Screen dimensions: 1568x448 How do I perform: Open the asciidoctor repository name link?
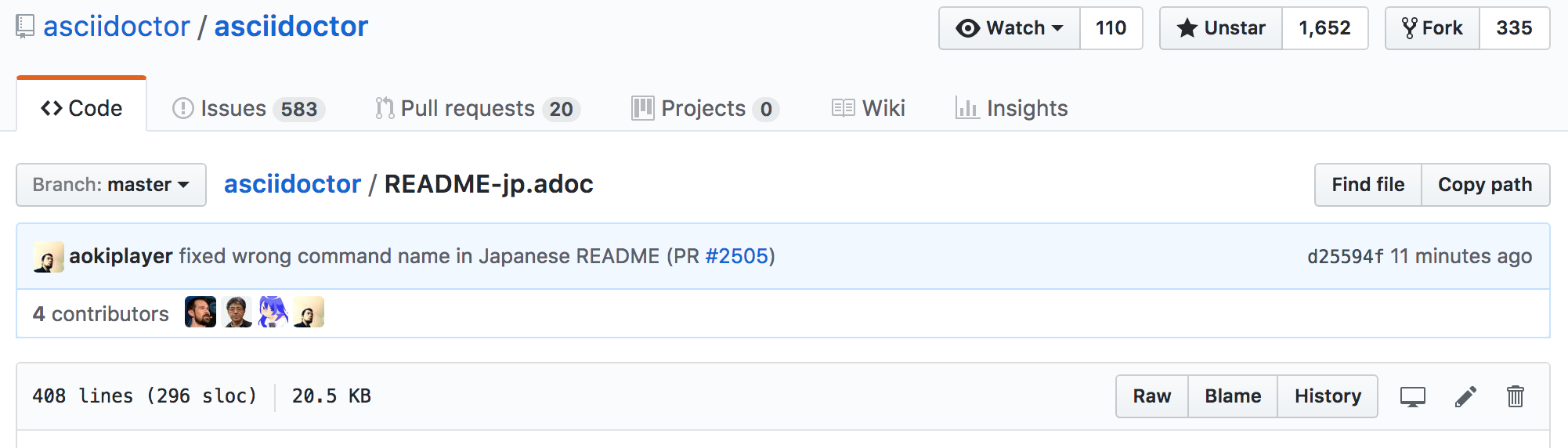(291, 27)
